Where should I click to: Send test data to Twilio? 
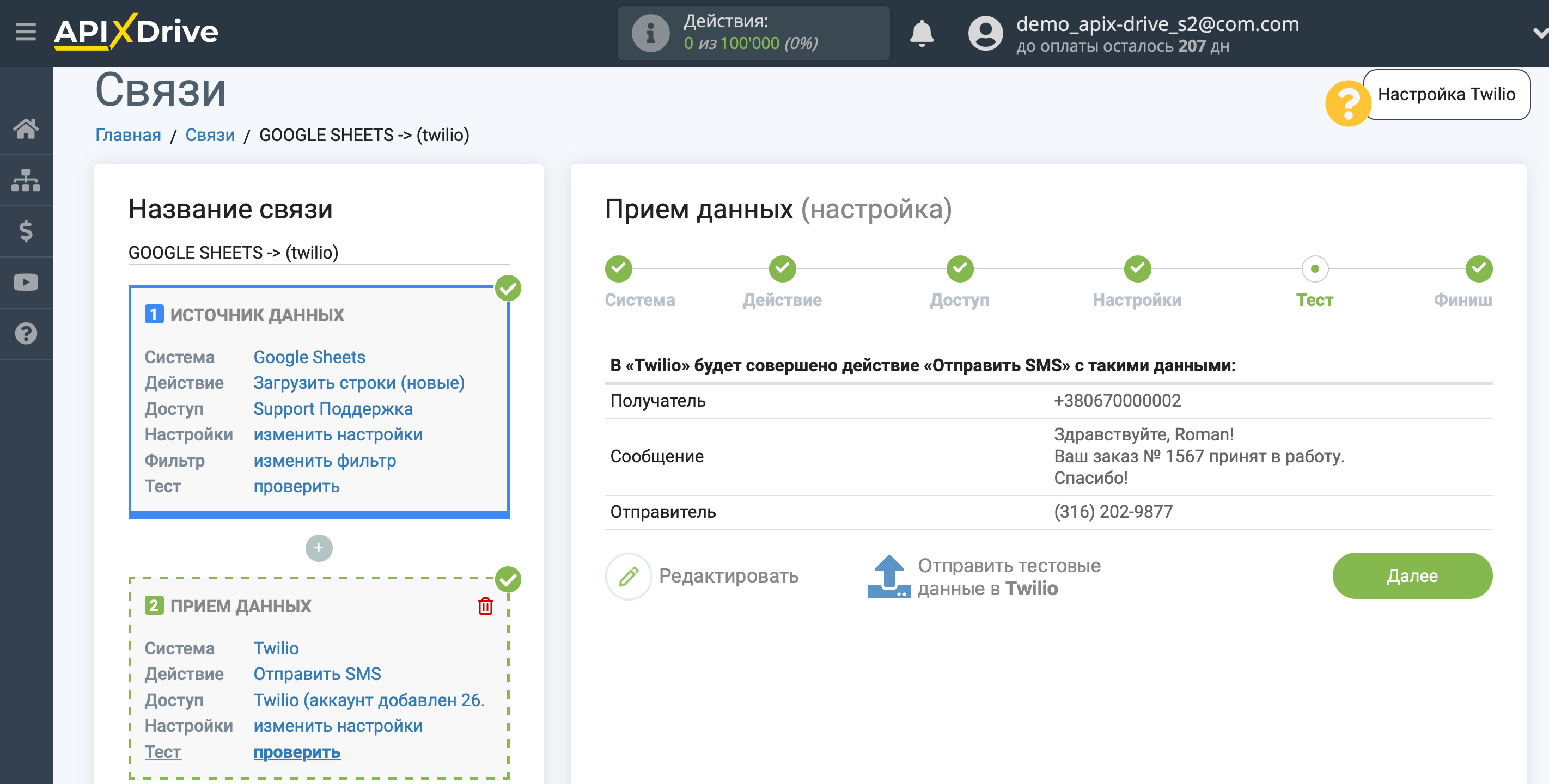pos(1008,577)
